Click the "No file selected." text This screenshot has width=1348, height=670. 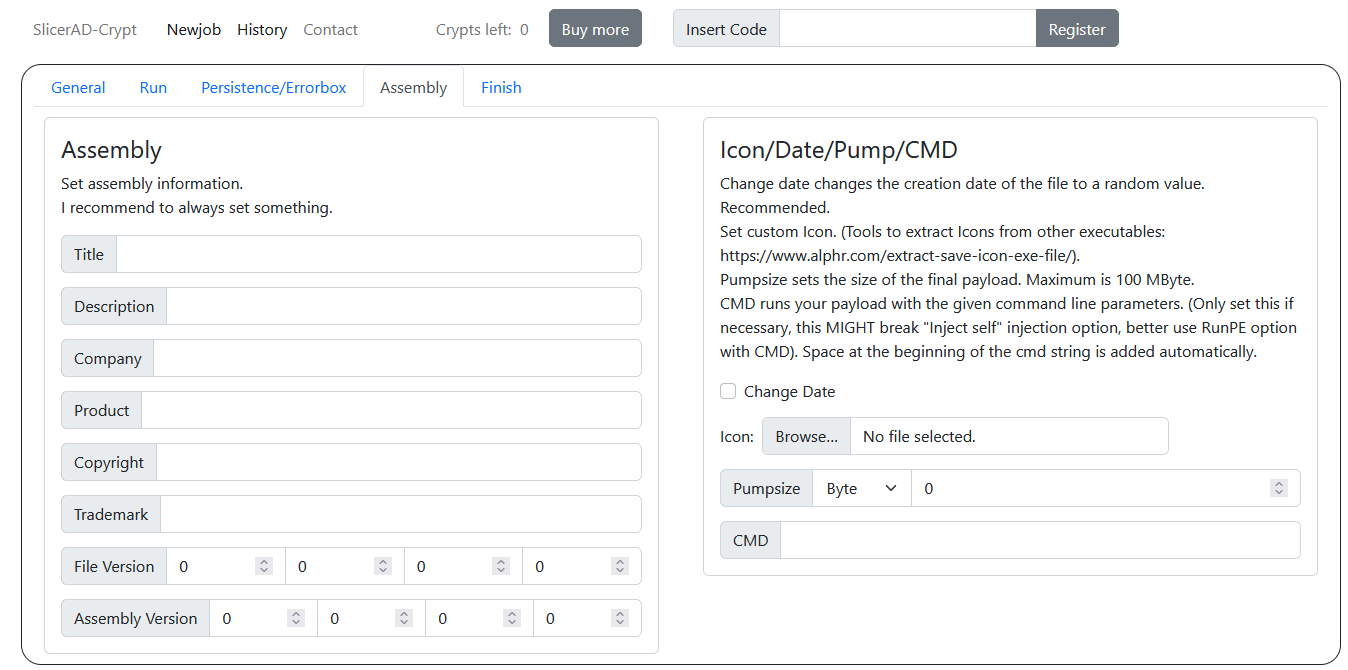click(919, 436)
